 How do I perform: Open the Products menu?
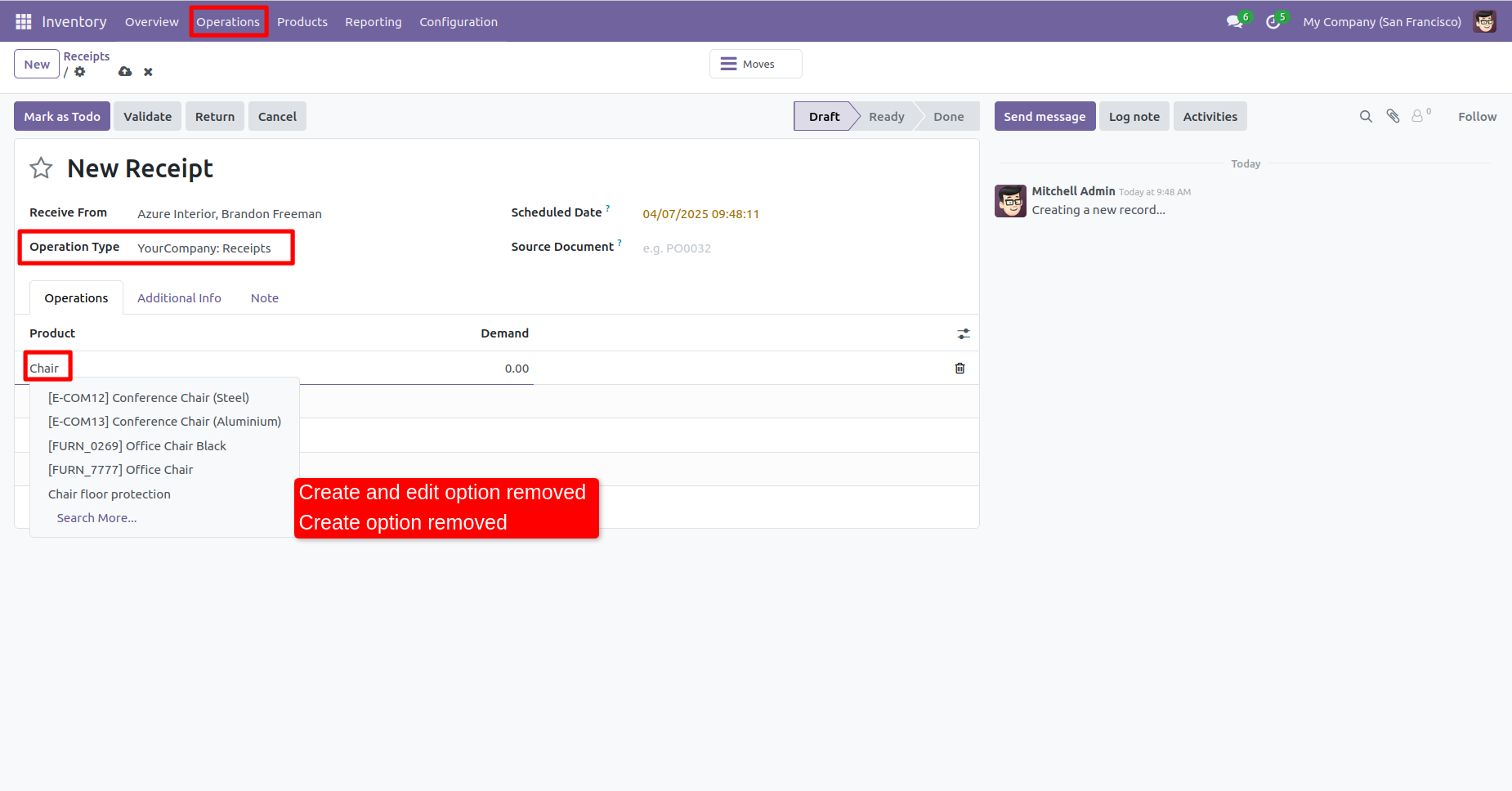(x=302, y=22)
